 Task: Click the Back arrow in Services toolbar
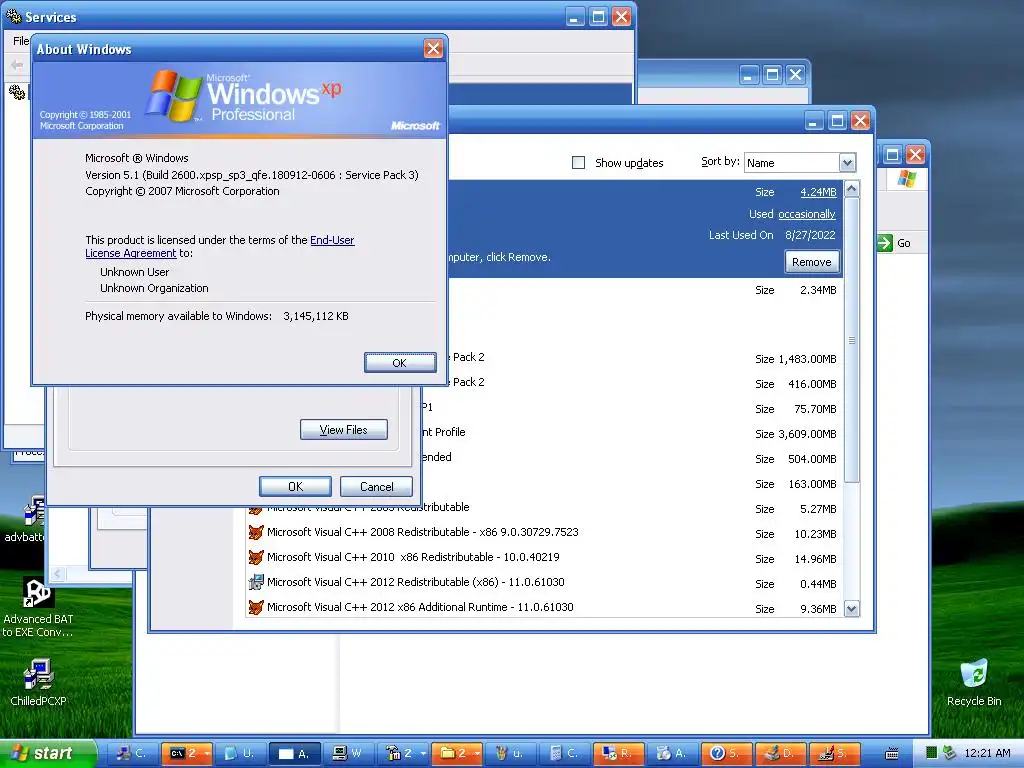[17, 65]
